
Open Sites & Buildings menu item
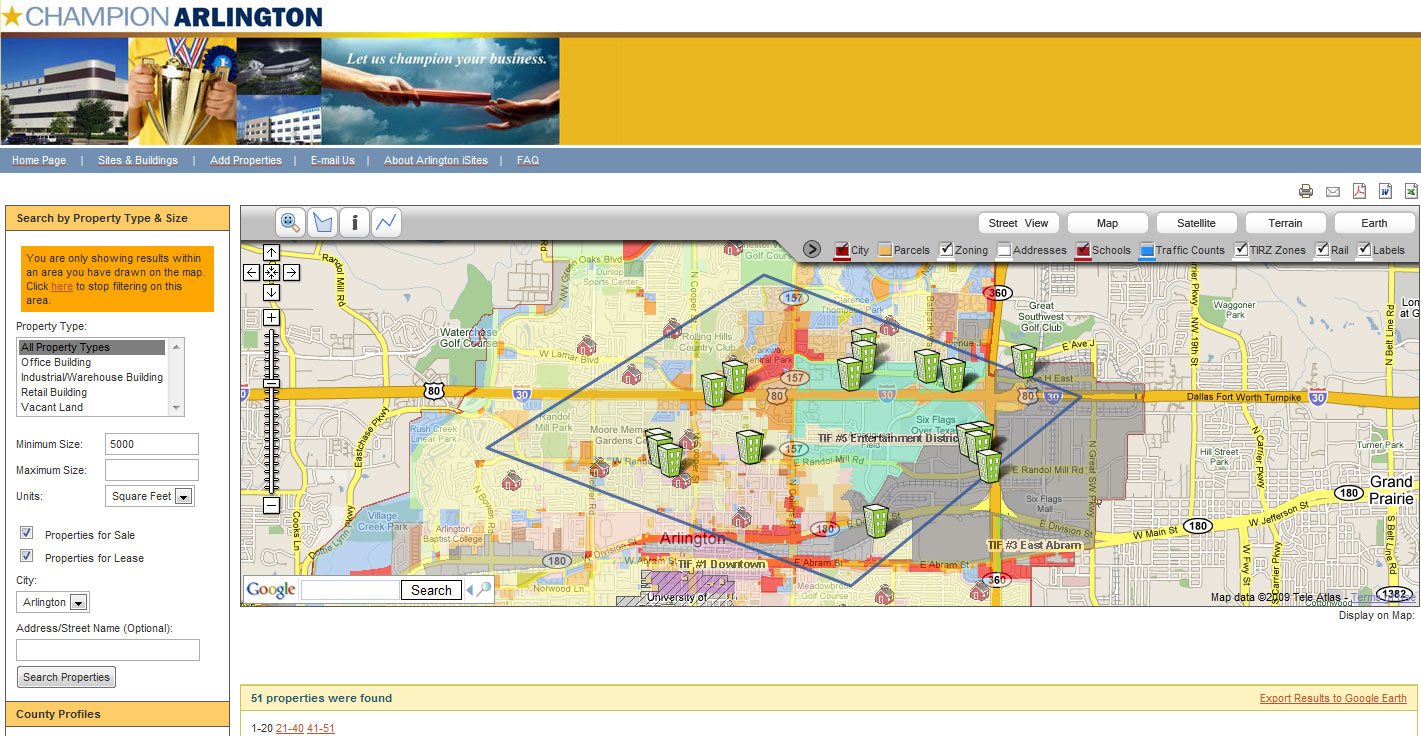point(138,160)
